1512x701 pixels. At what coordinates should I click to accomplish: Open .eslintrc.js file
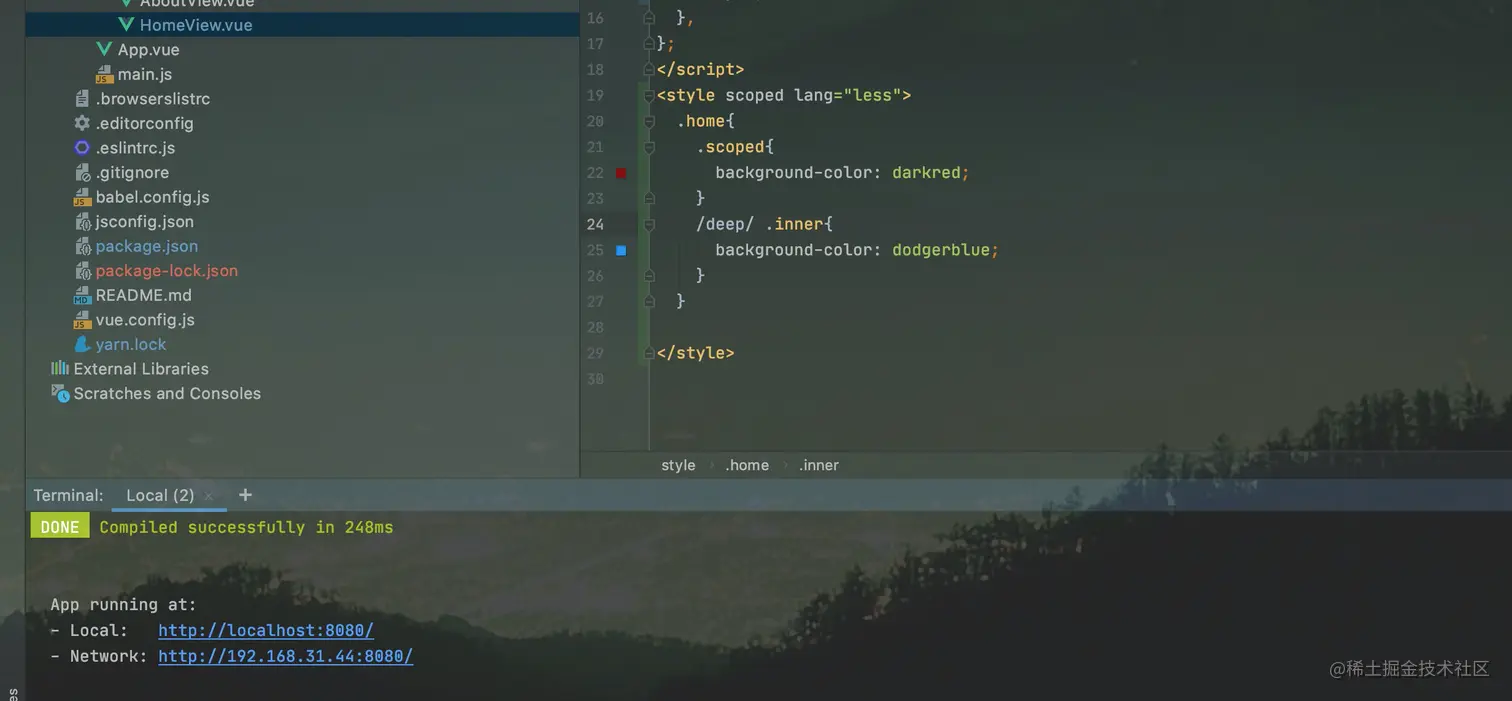(135, 148)
